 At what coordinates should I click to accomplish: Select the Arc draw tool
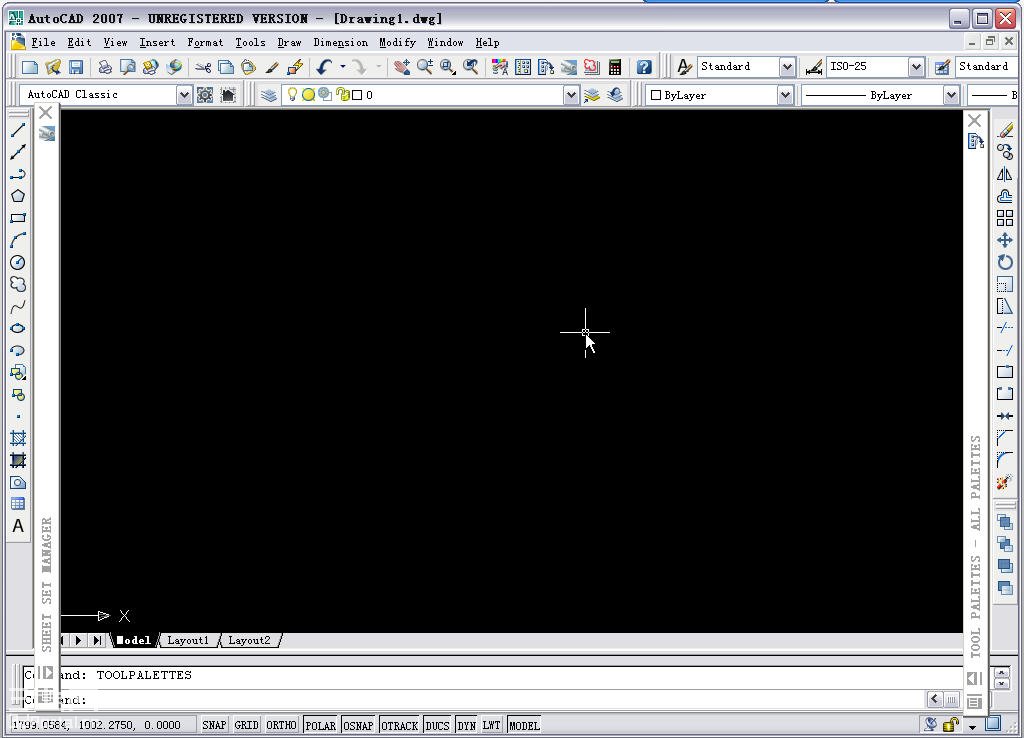pyautogui.click(x=18, y=240)
